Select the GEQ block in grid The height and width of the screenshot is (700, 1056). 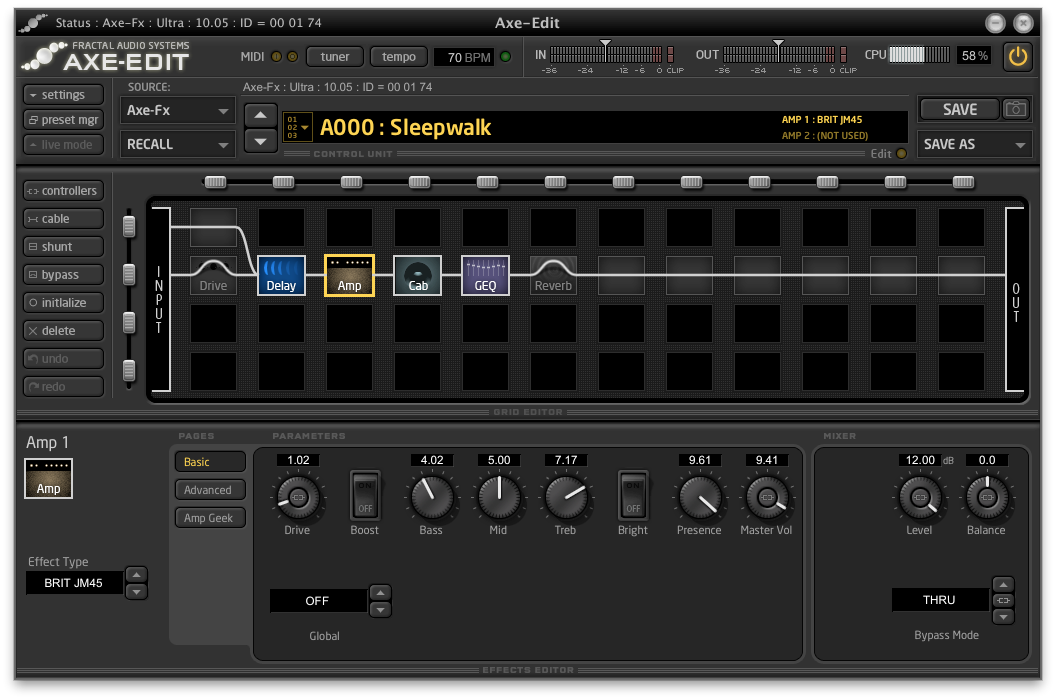coord(486,275)
